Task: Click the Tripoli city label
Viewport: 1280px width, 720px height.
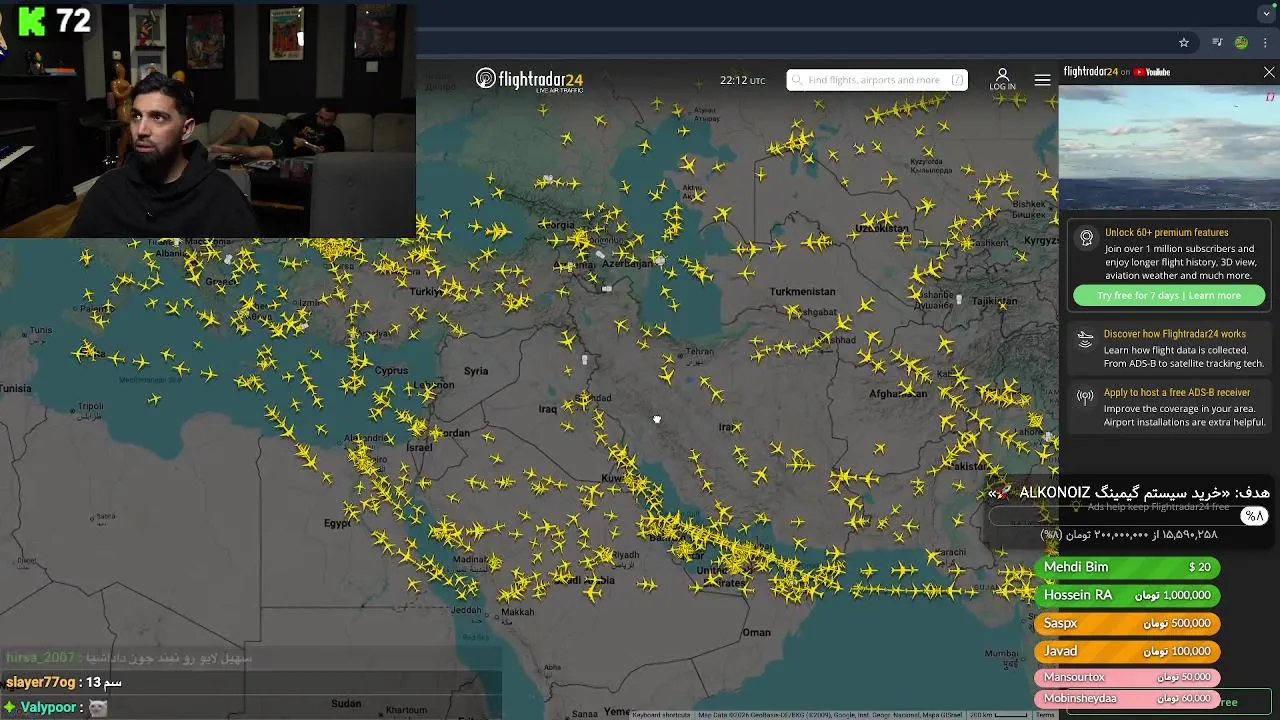Action: point(90,406)
